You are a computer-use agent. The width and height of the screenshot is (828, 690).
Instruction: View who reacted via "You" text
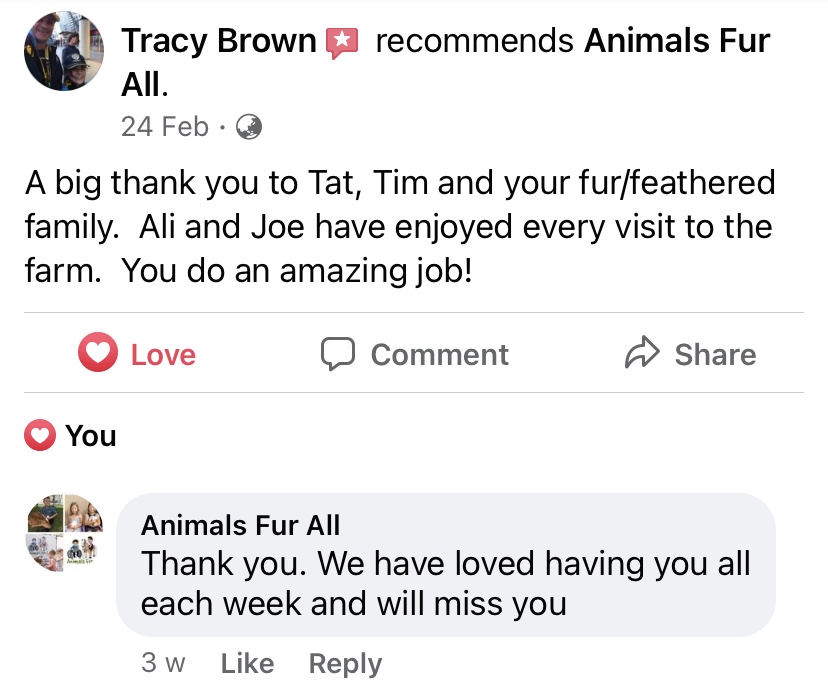click(x=91, y=436)
